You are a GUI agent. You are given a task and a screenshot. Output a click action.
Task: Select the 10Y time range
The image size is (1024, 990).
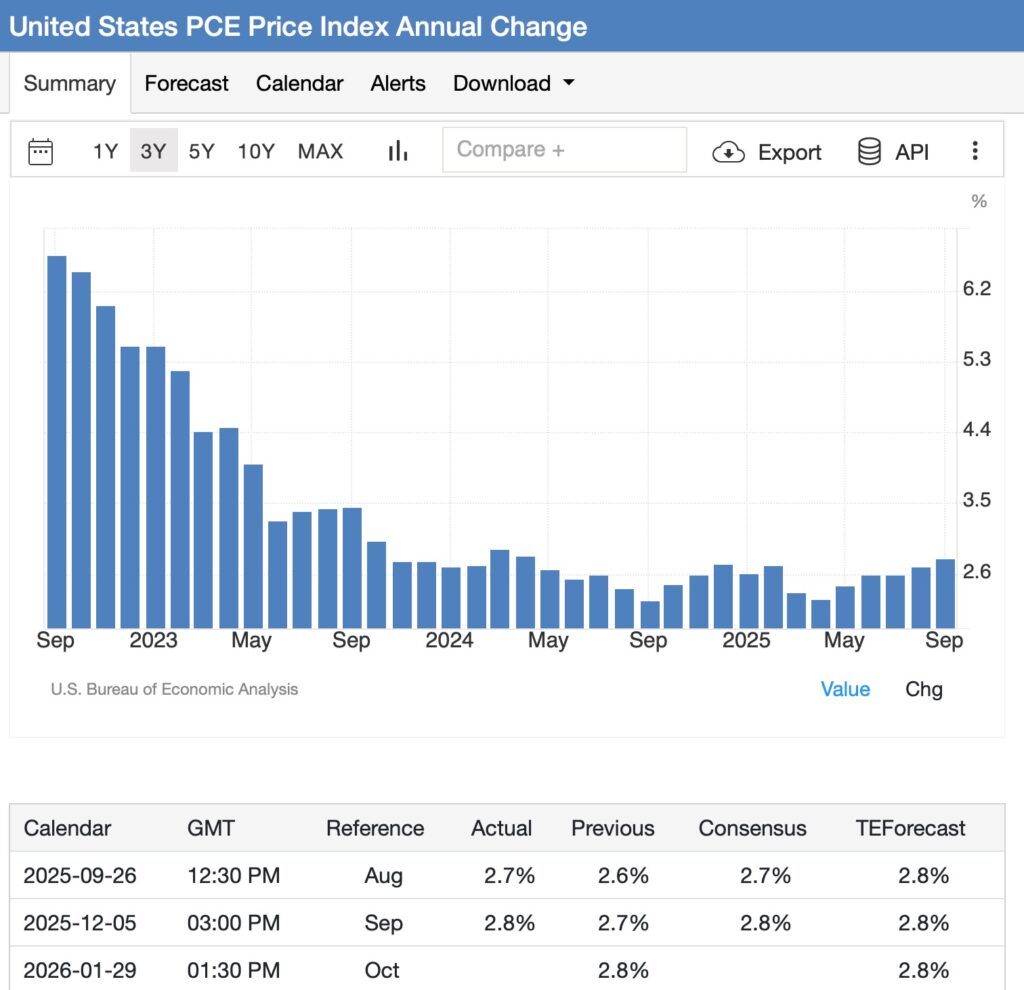click(255, 151)
